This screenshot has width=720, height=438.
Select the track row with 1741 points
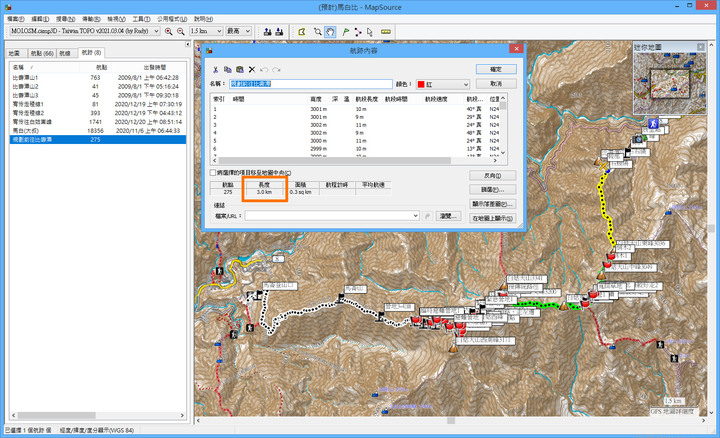97,122
